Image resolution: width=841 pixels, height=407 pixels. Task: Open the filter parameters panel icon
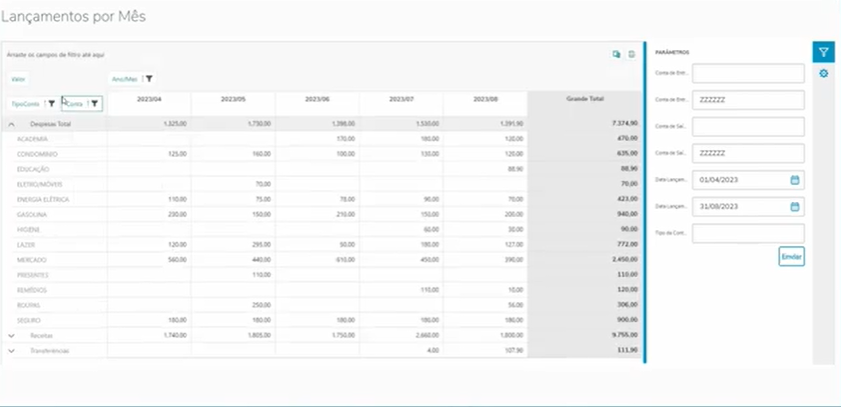point(823,52)
